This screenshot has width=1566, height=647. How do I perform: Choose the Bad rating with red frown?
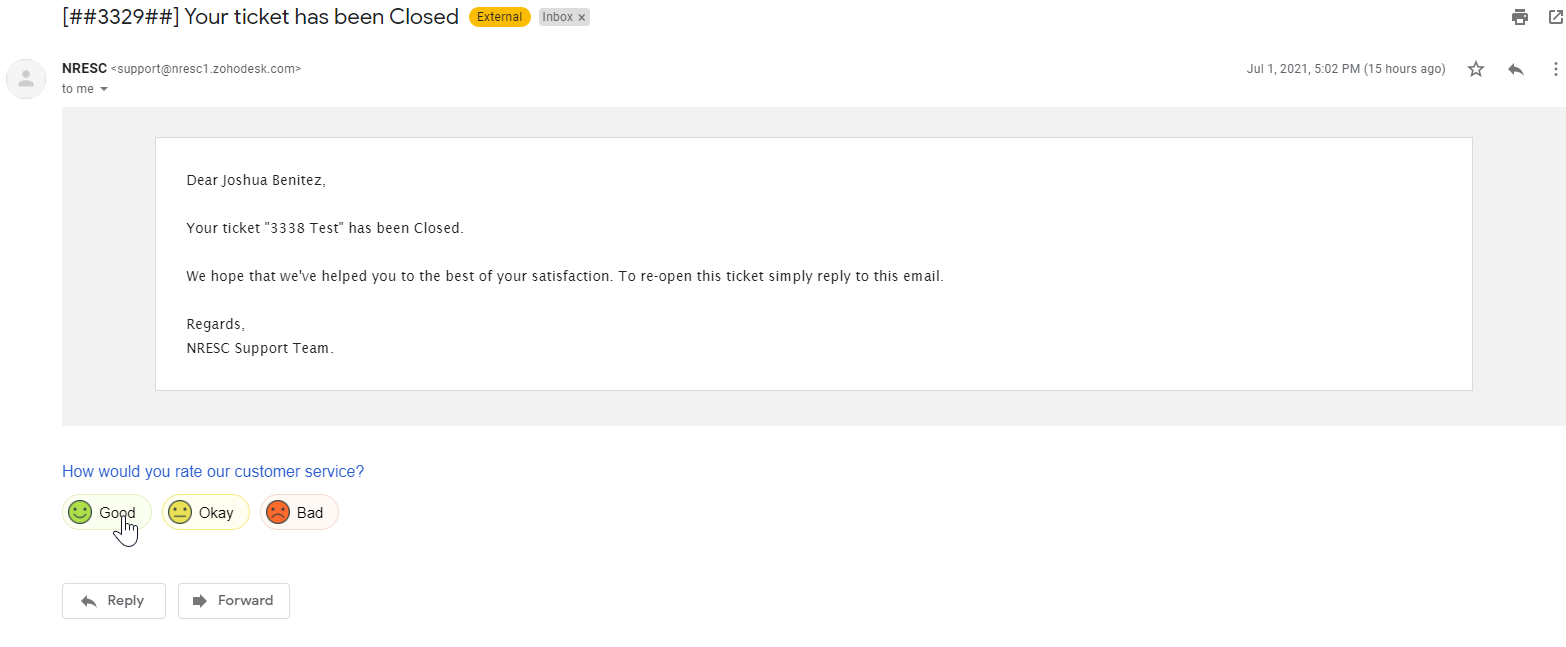click(x=299, y=513)
